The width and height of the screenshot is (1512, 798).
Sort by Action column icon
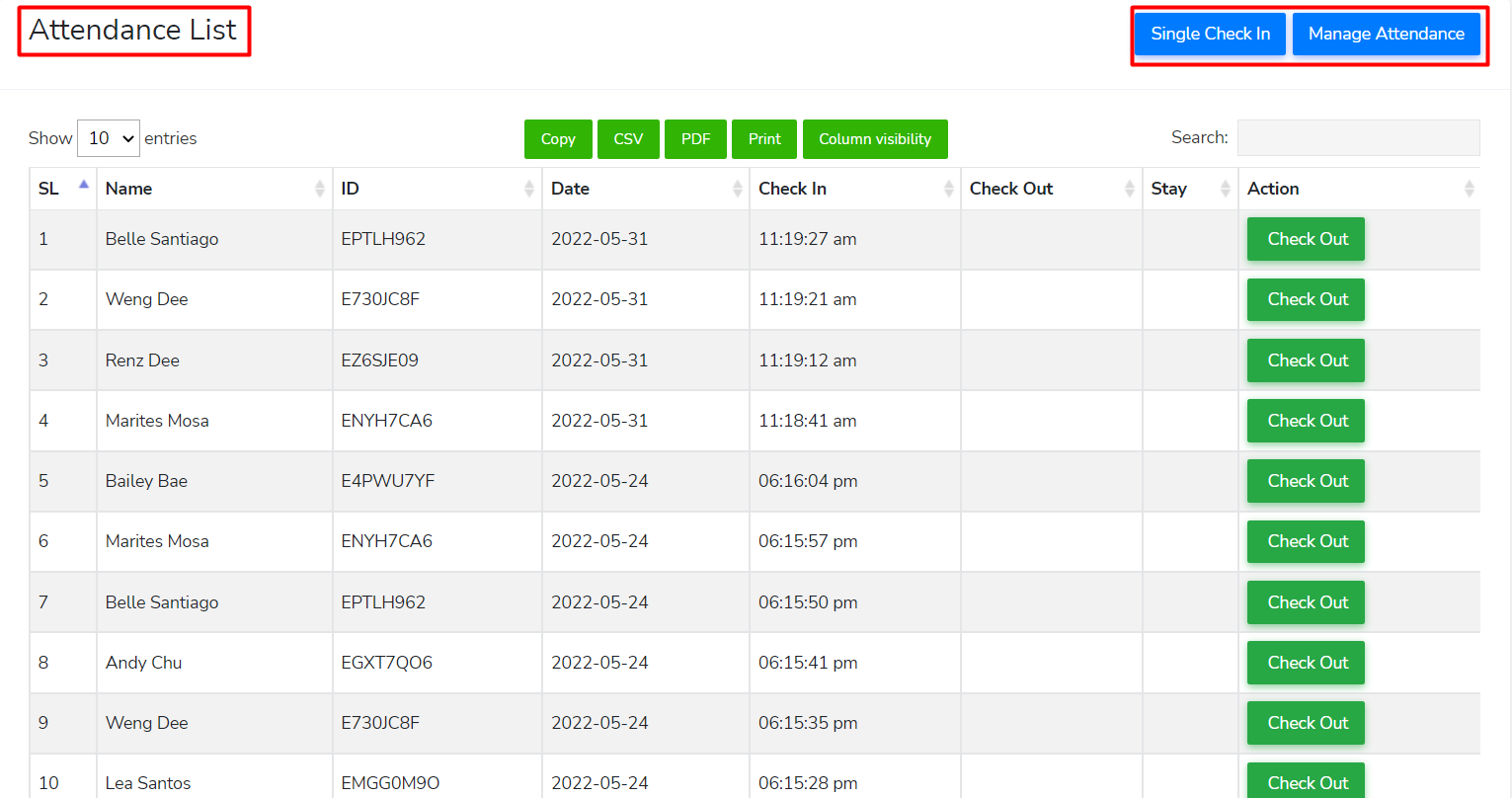coord(1469,189)
